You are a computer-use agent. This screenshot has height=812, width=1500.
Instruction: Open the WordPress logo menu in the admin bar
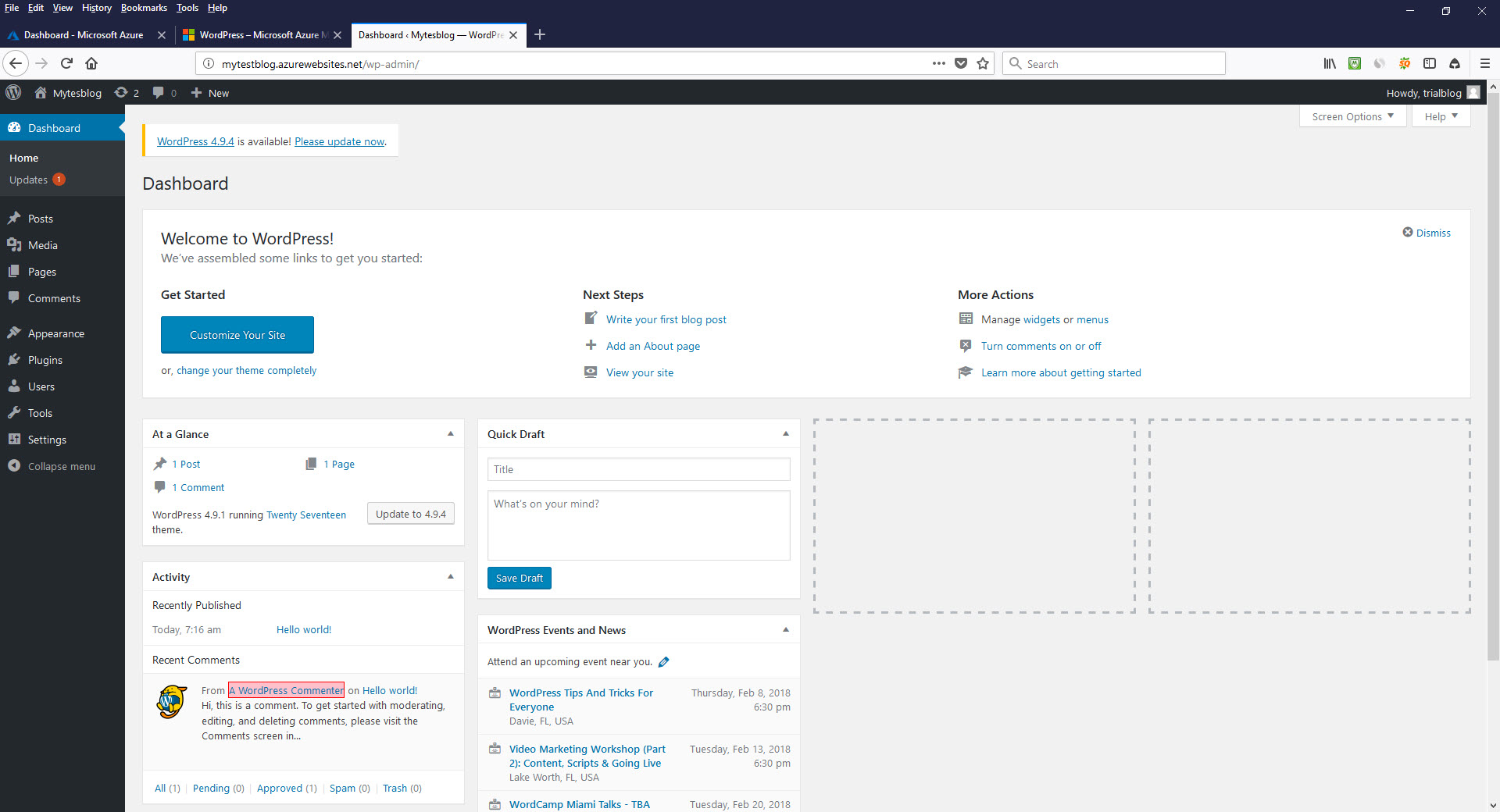click(13, 92)
